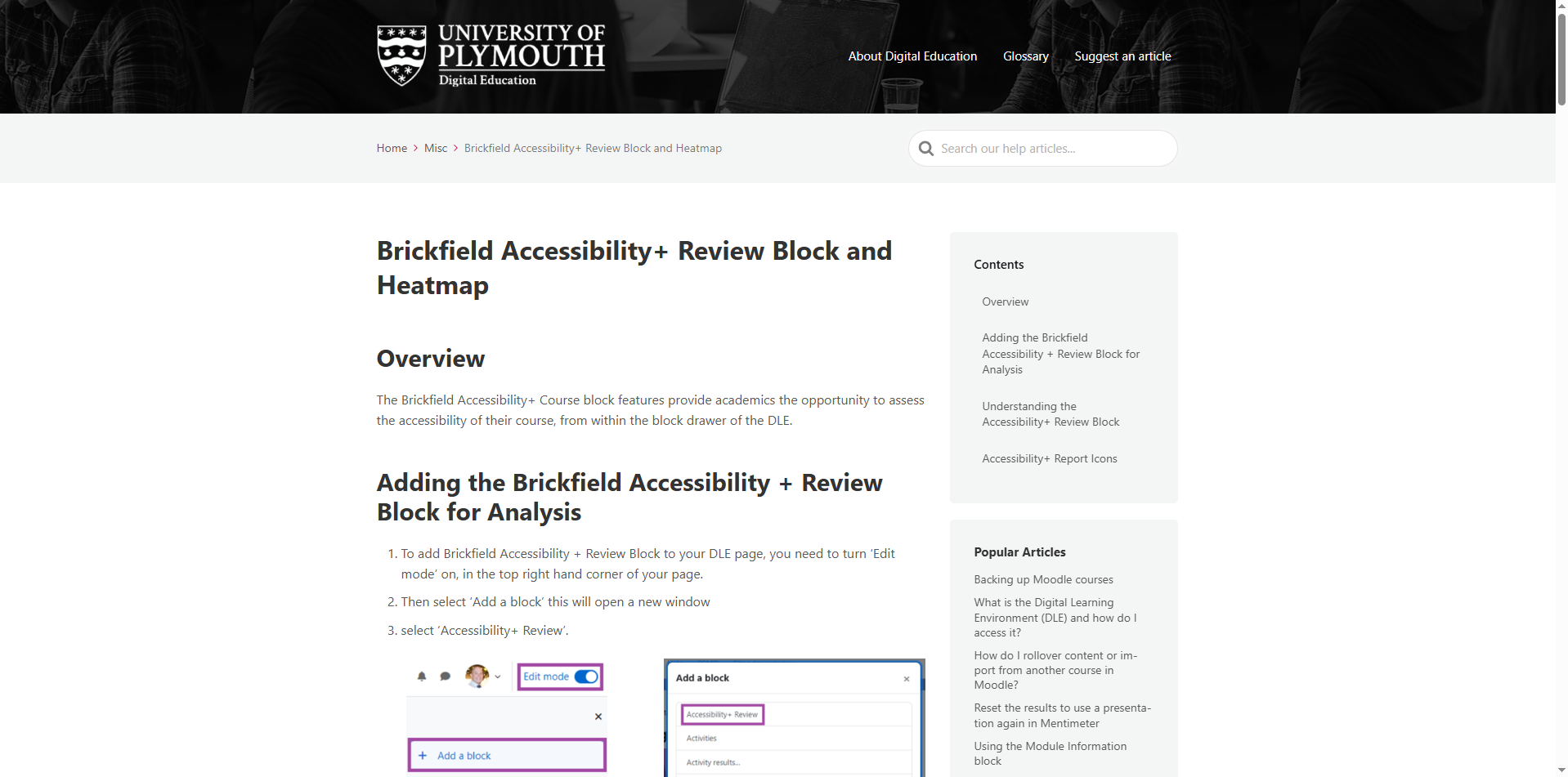This screenshot has width=1568, height=777.
Task: Click the Popular Articles heading
Action: point(1019,552)
